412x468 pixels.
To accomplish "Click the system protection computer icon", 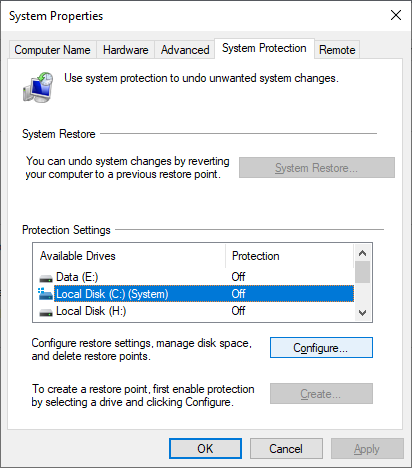I will coord(38,87).
